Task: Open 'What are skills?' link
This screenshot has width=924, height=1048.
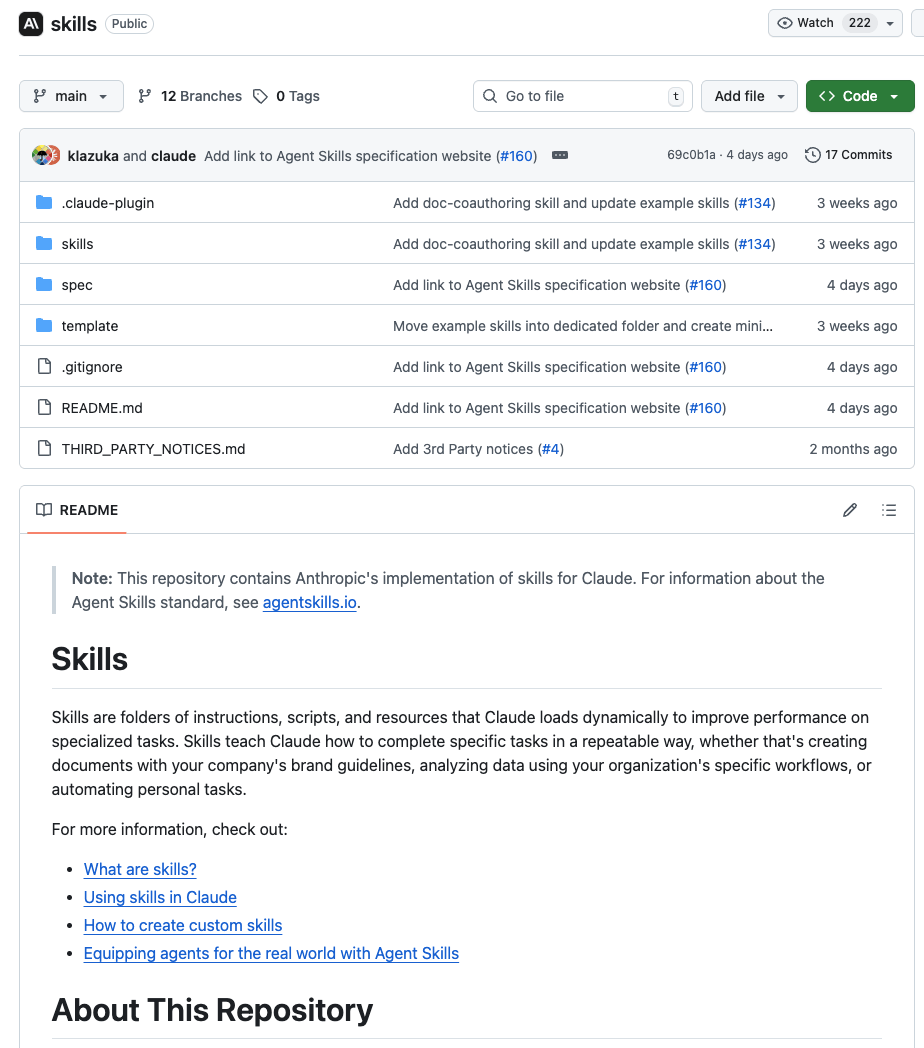Action: [x=140, y=870]
